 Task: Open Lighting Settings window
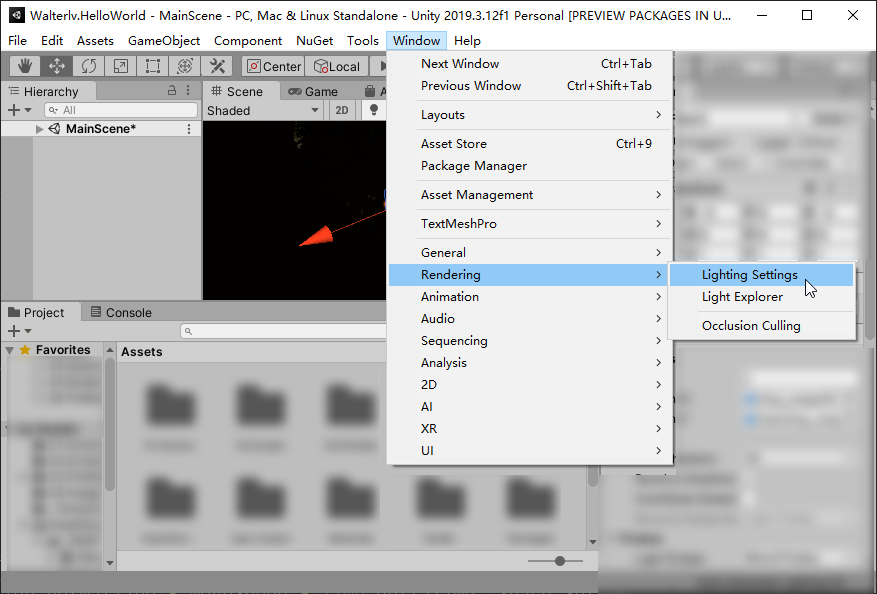(761, 275)
